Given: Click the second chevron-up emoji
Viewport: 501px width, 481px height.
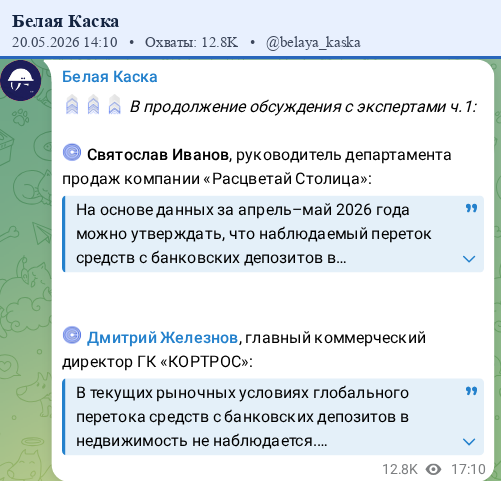Looking at the screenshot, I should pos(93,105).
